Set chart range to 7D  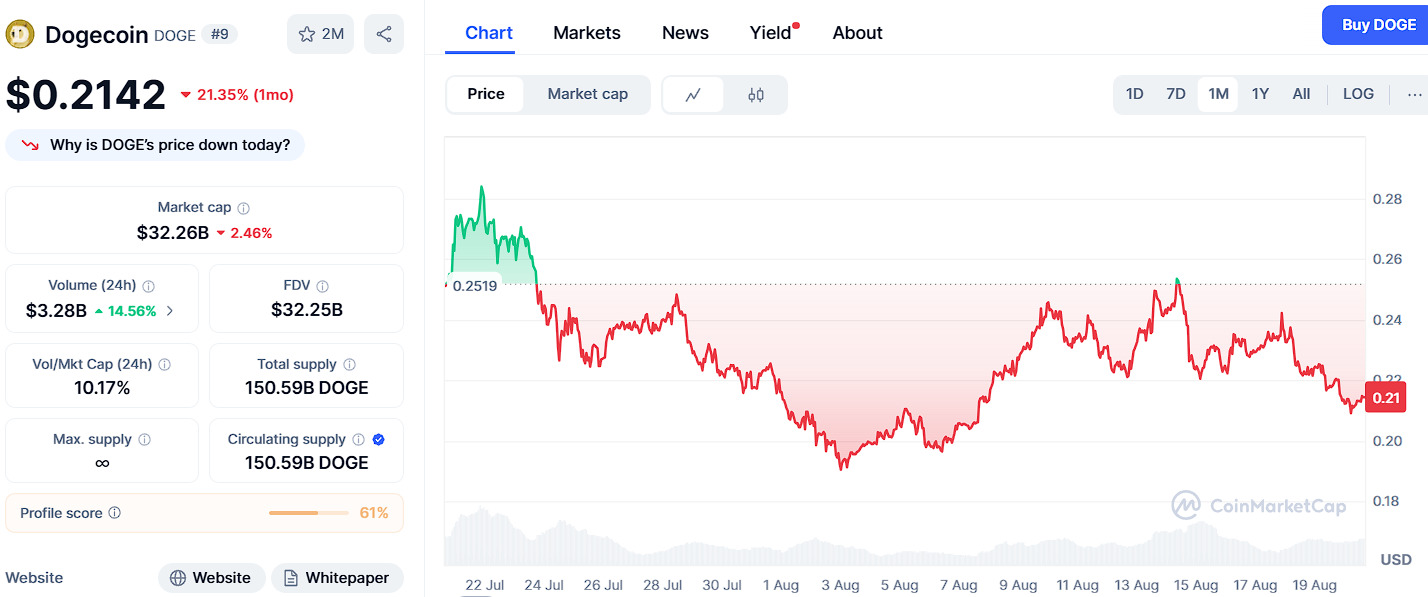pyautogui.click(x=1176, y=94)
